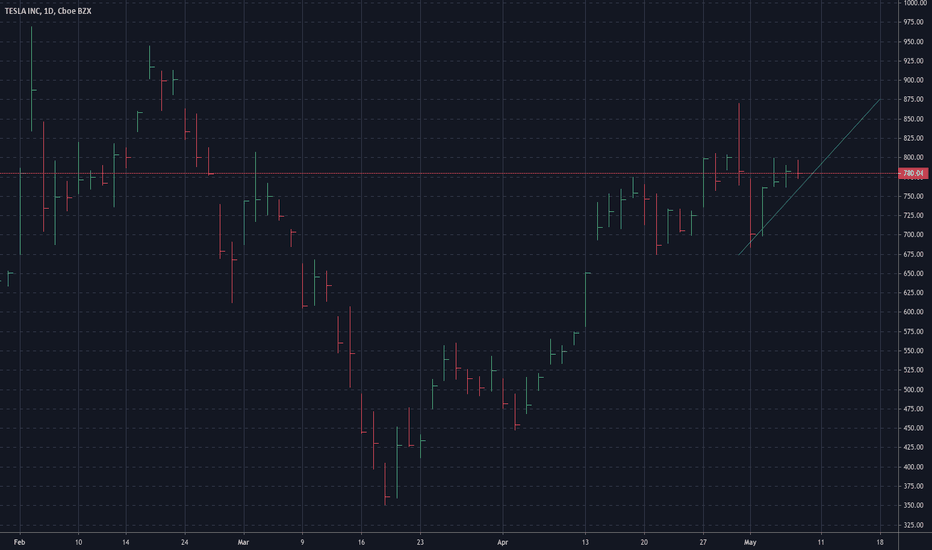Click the 425.00 price axis label
Image resolution: width=932 pixels, height=550 pixels.
pos(913,447)
